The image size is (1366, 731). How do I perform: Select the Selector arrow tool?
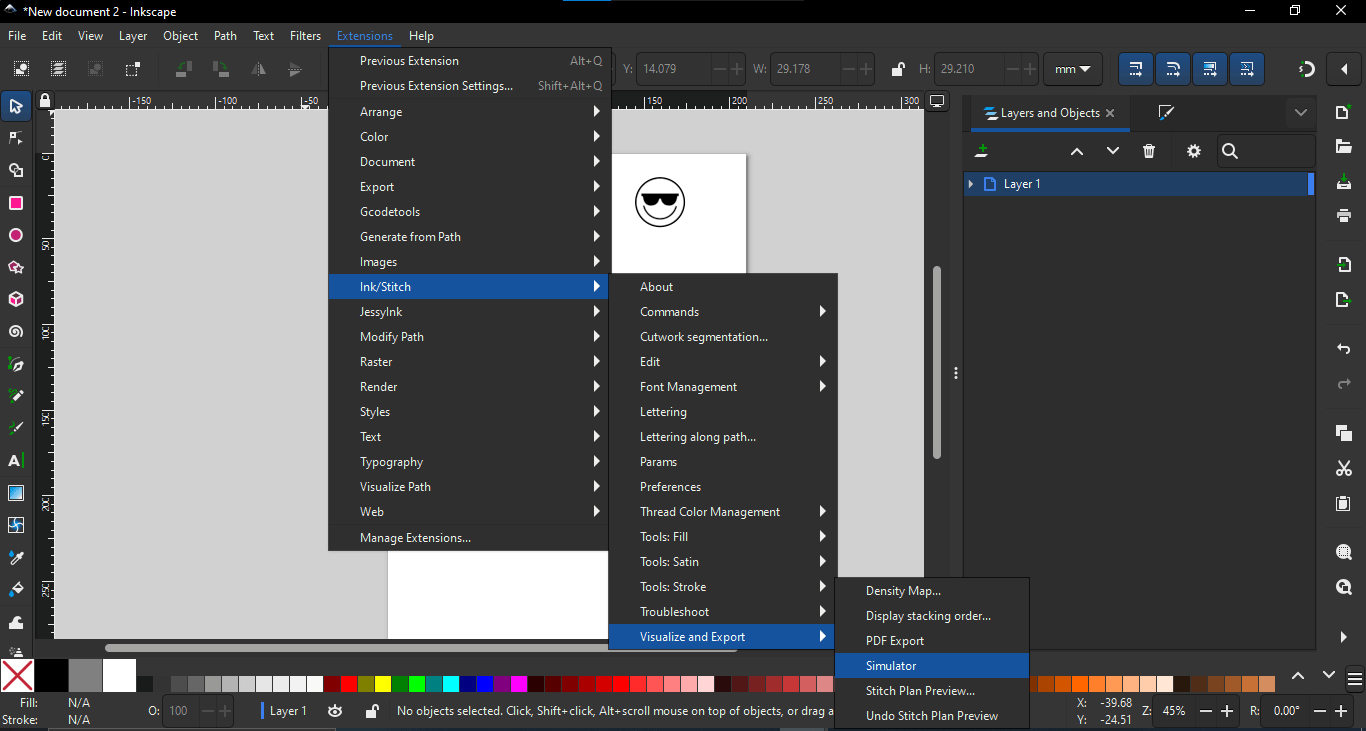[x=16, y=106]
